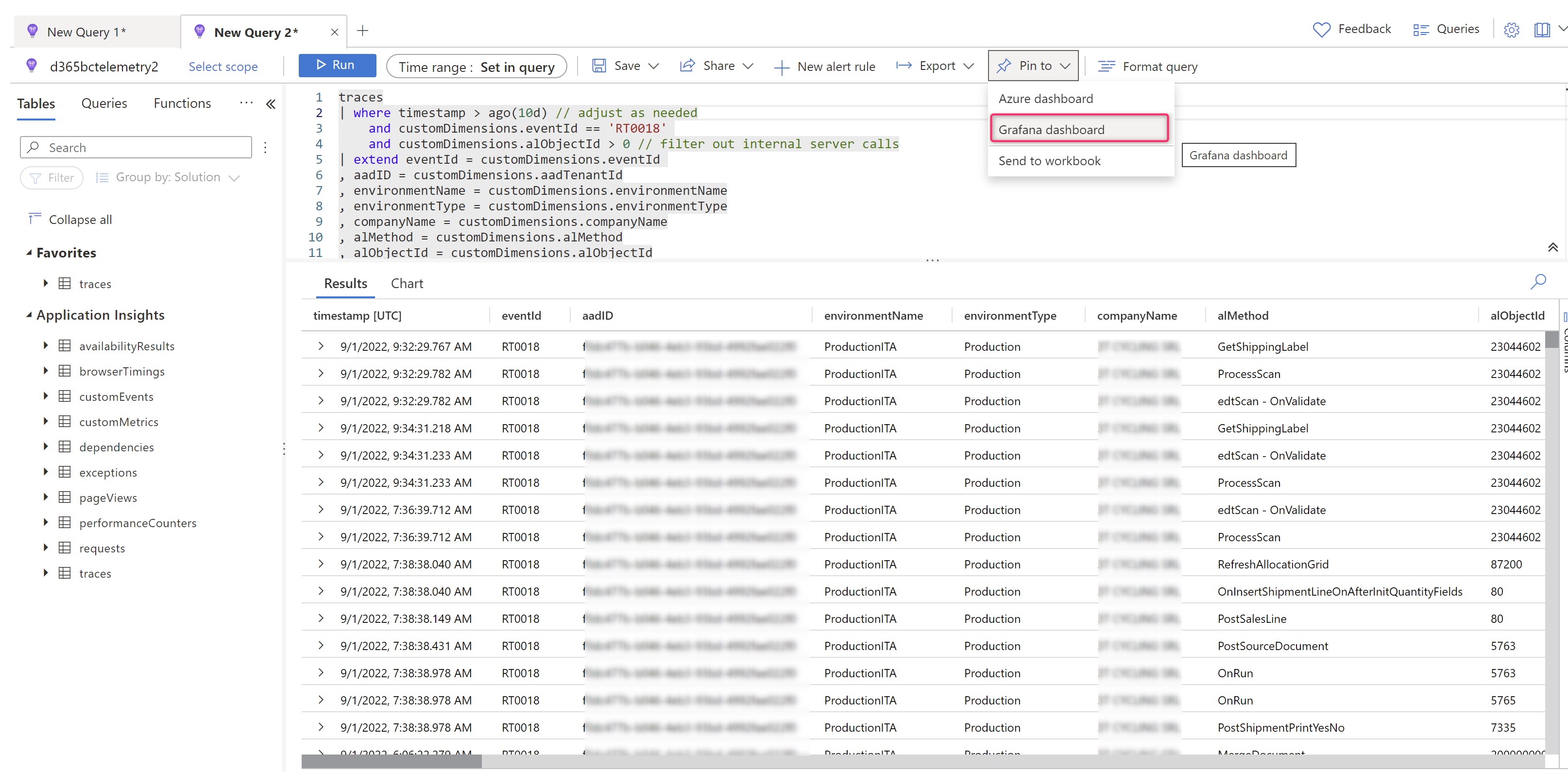
Task: Open the Group by: Solution dropdown
Action: 168,177
